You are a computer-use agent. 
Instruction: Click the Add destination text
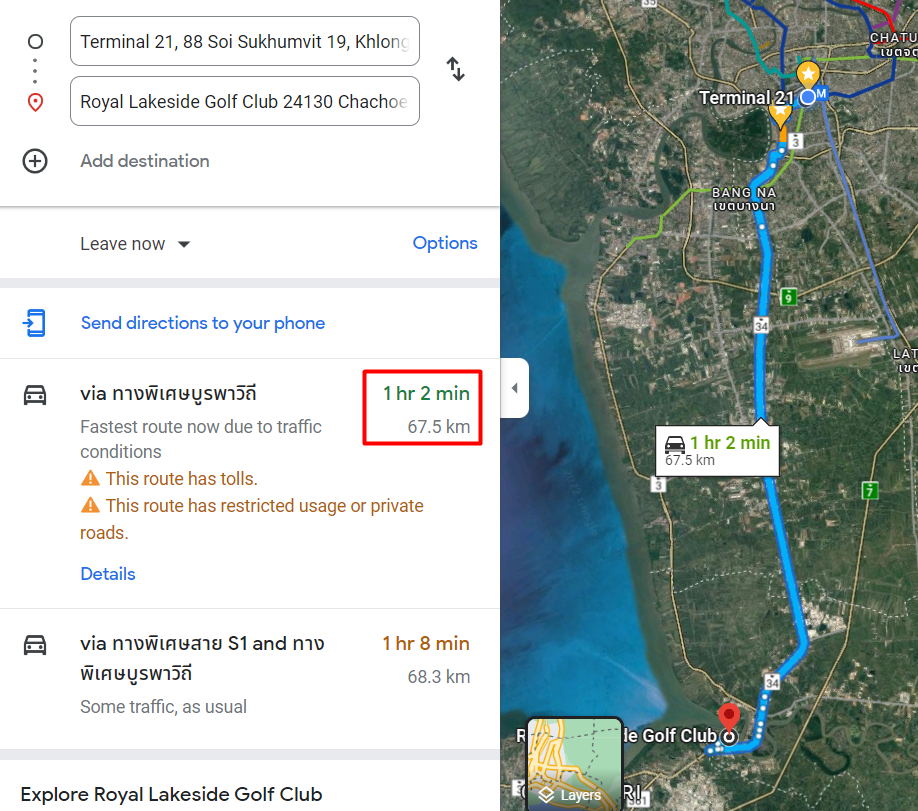145,161
